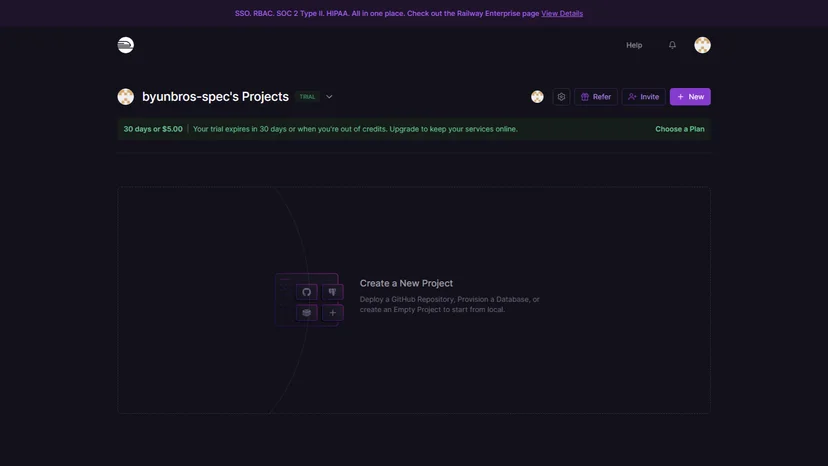
Task: Click the Create a New Project heading
Action: [406, 283]
